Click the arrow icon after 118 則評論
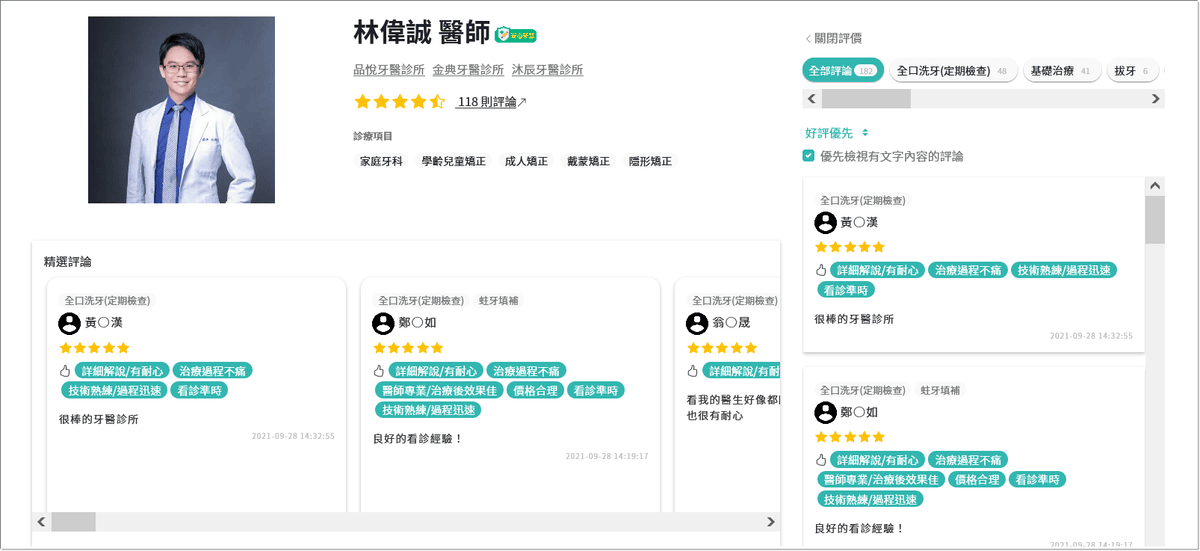This screenshot has width=1200, height=551. coord(522,102)
